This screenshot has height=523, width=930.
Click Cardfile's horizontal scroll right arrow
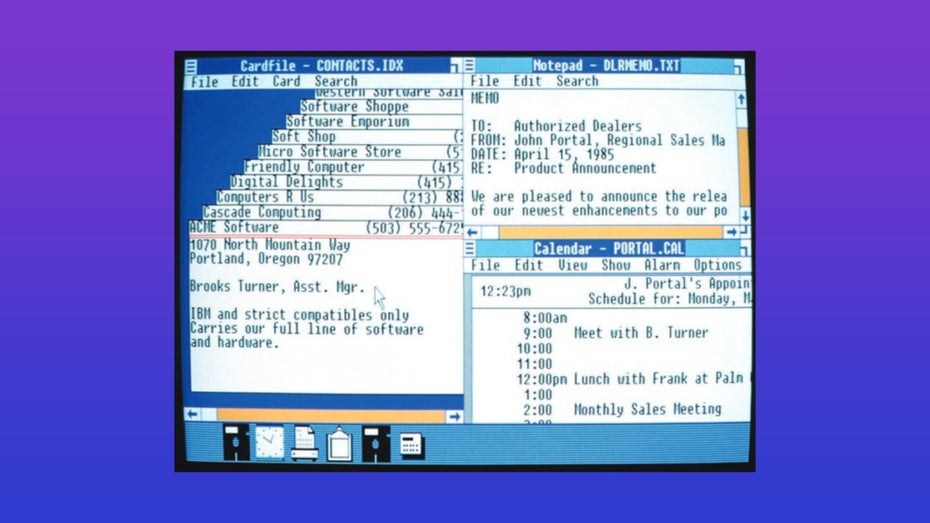[x=453, y=415]
